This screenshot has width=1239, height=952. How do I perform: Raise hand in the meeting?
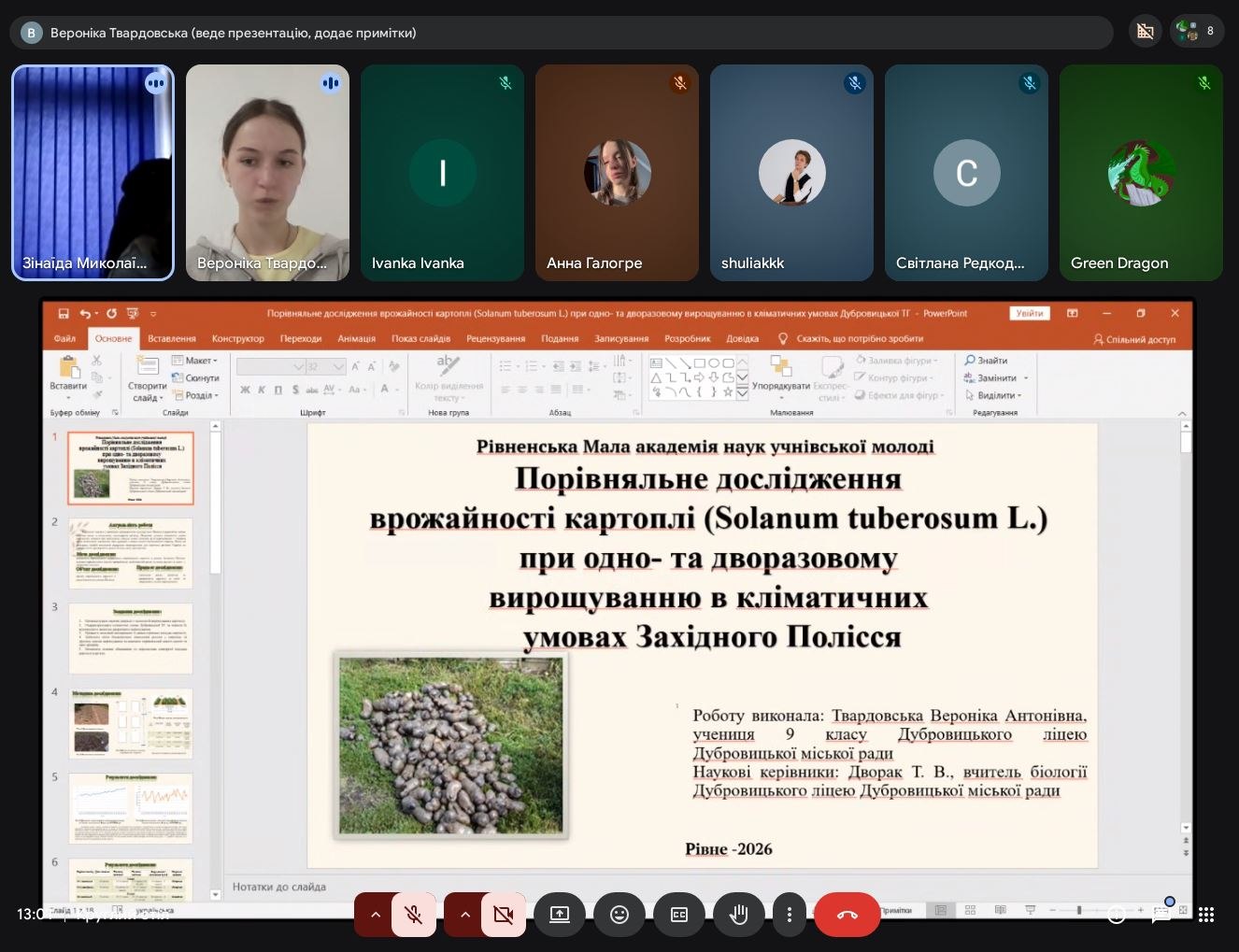coord(738,915)
